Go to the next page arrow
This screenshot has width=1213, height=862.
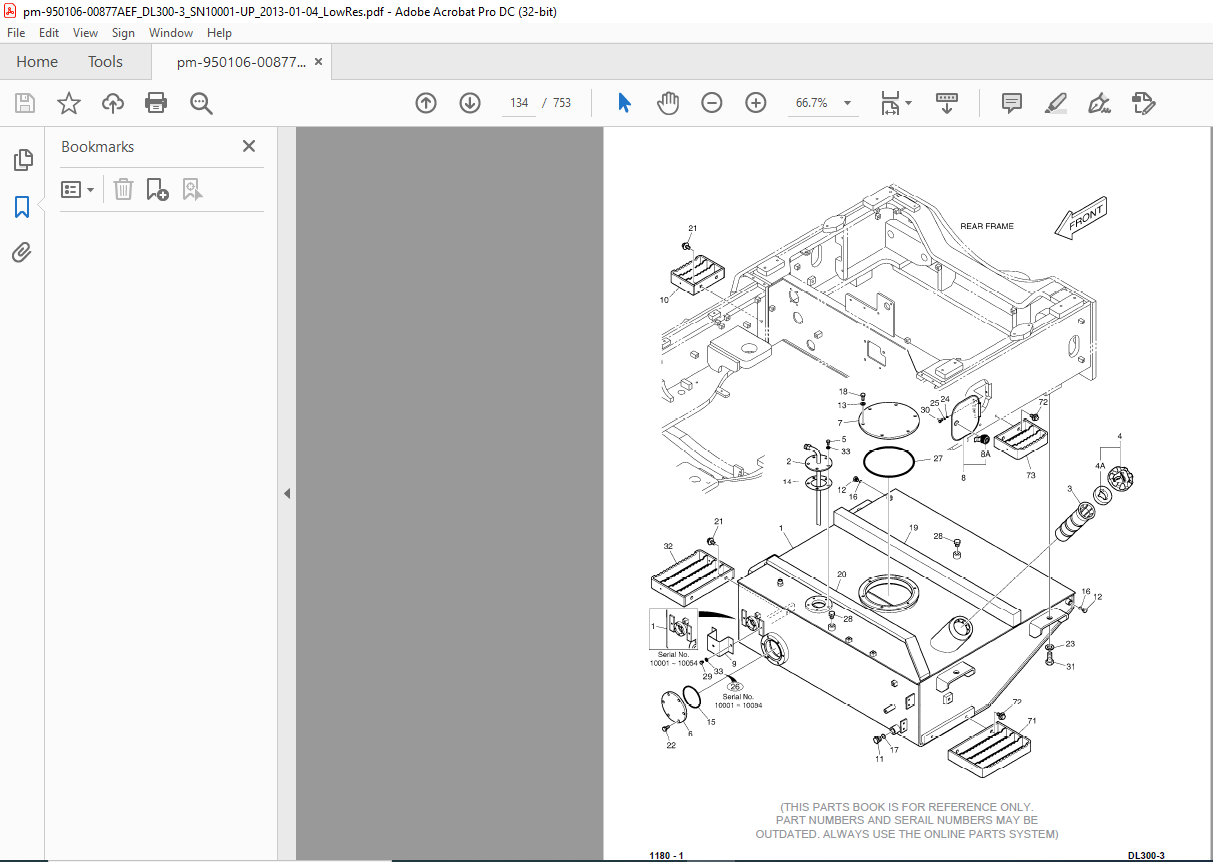coord(470,103)
